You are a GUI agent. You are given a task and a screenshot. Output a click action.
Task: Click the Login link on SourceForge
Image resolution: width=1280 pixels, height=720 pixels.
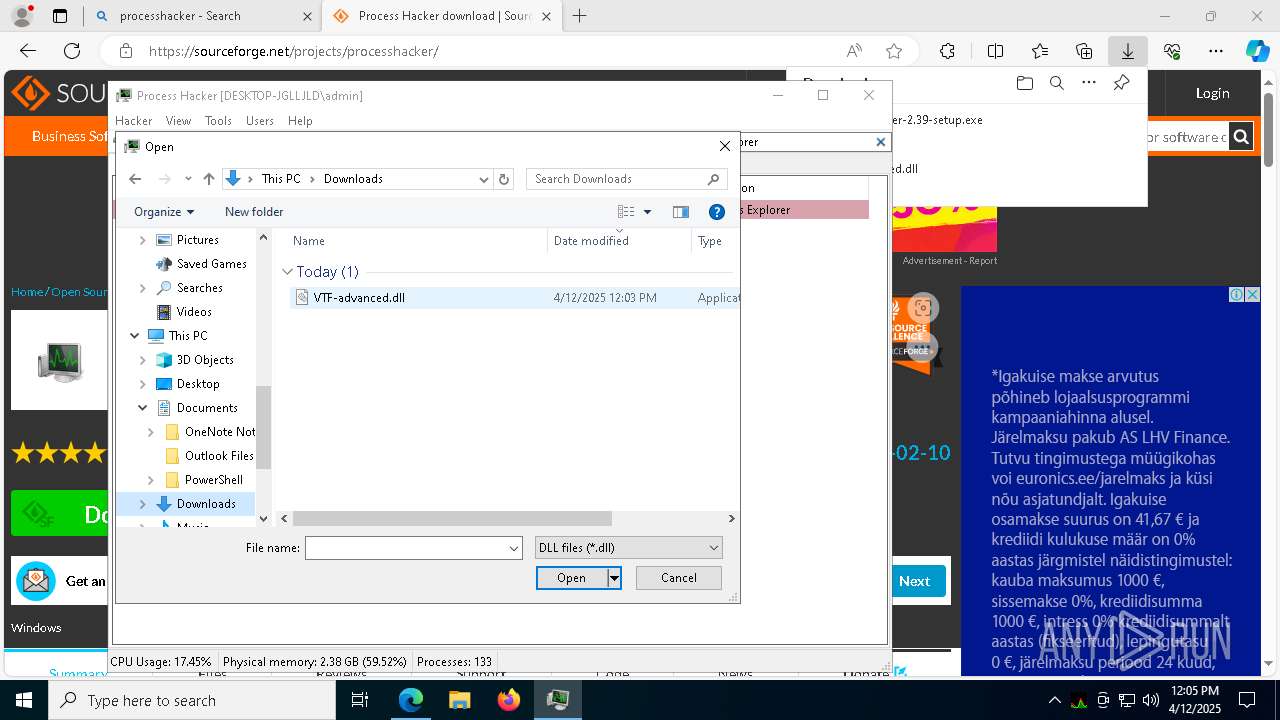(x=1212, y=93)
